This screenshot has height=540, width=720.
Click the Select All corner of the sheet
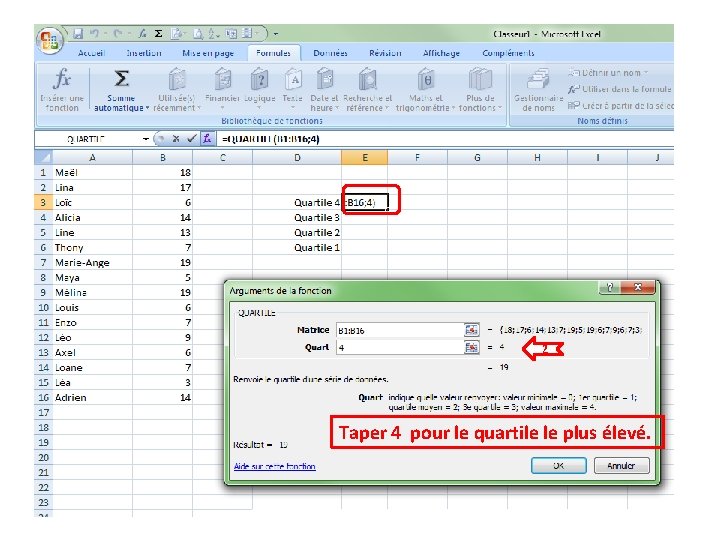[44, 158]
